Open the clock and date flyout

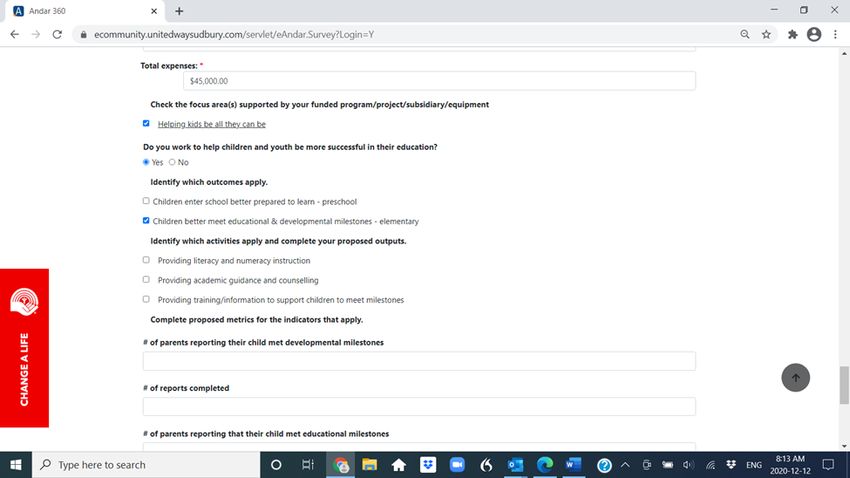790,464
